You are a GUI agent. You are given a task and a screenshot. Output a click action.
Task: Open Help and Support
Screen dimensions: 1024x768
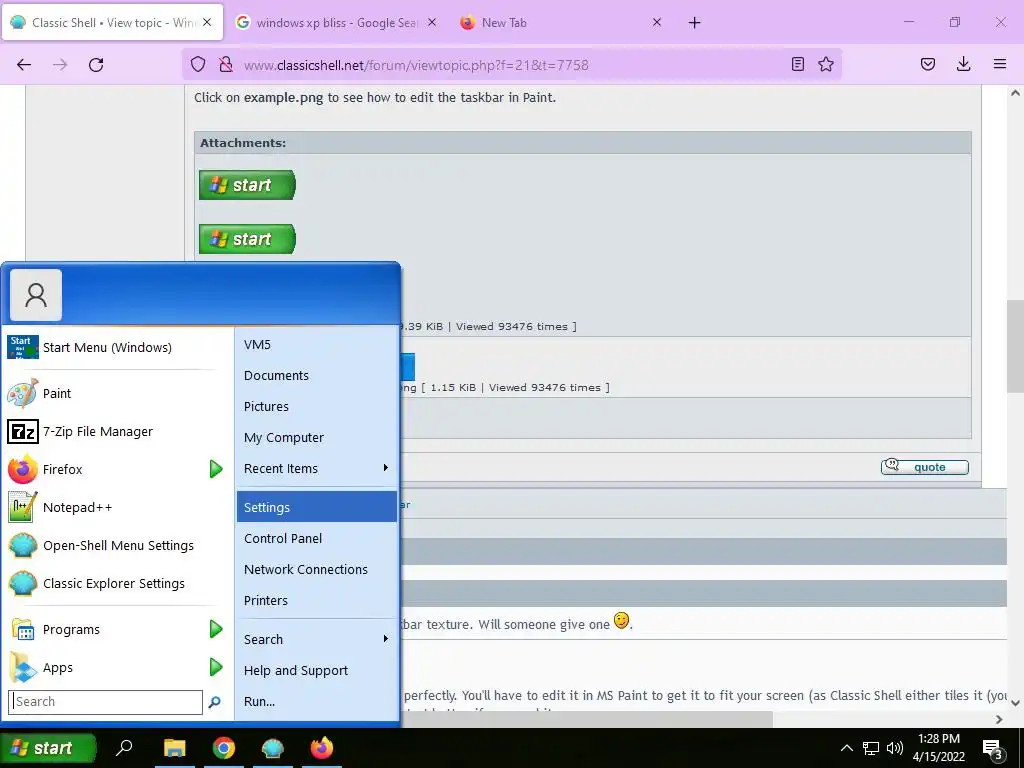tap(317, 671)
